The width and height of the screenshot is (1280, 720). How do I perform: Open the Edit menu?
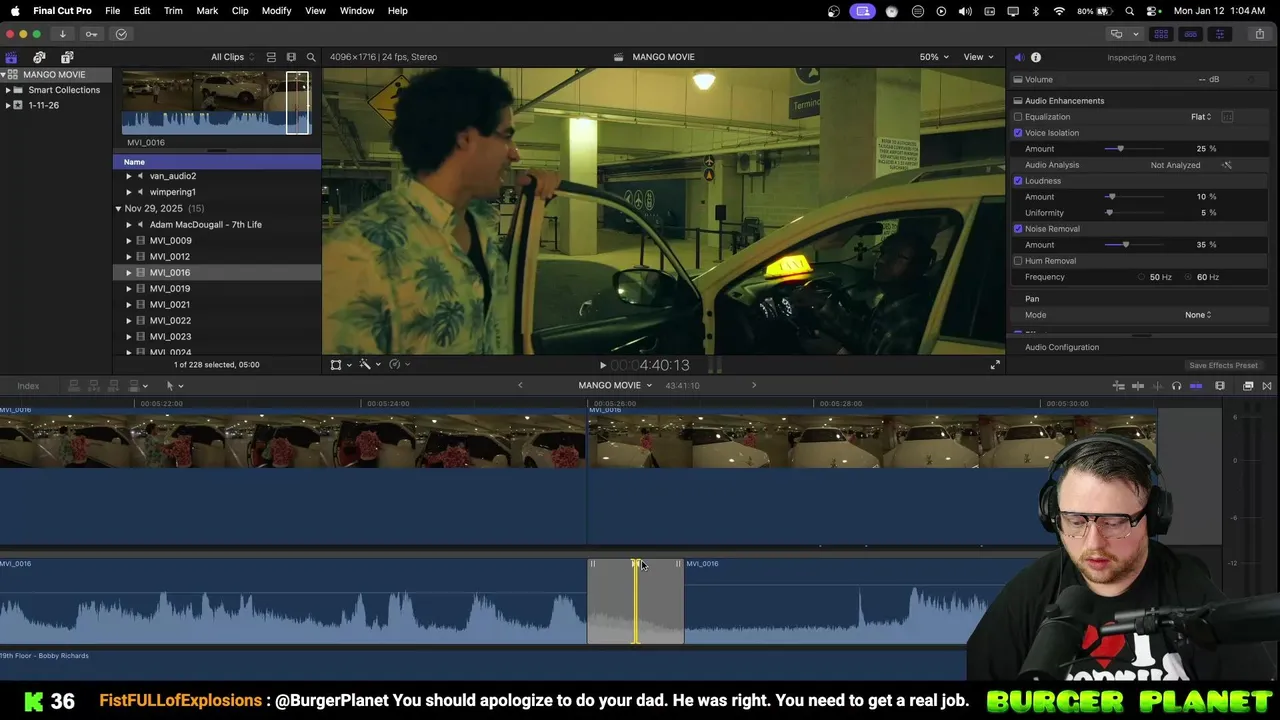pyautogui.click(x=142, y=11)
